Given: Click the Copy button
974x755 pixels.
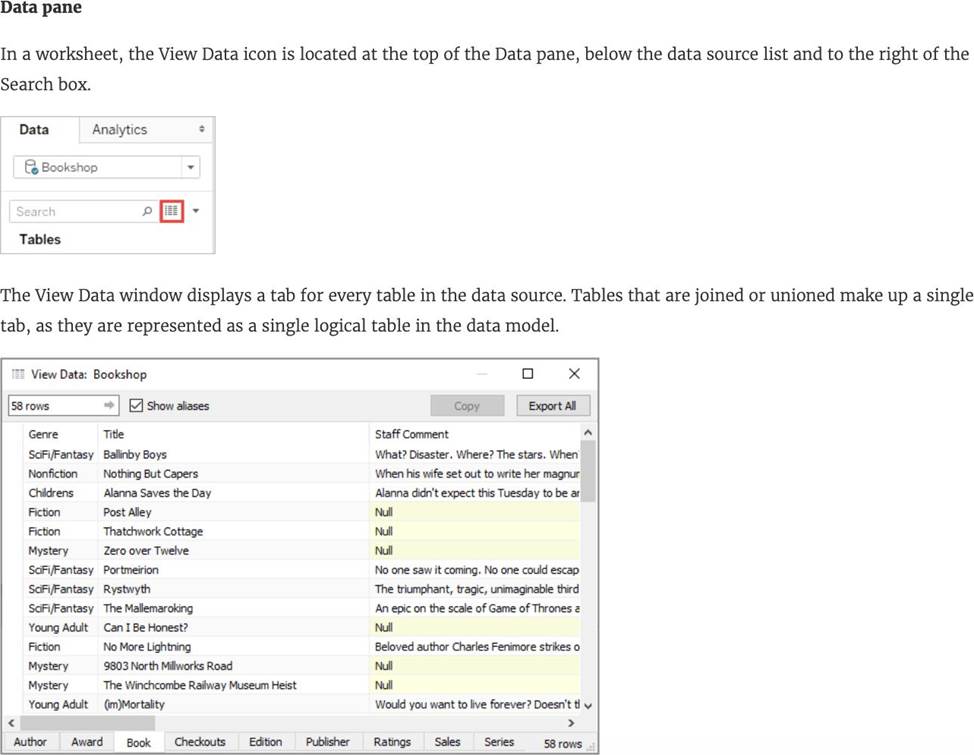Looking at the screenshot, I should tap(466, 406).
